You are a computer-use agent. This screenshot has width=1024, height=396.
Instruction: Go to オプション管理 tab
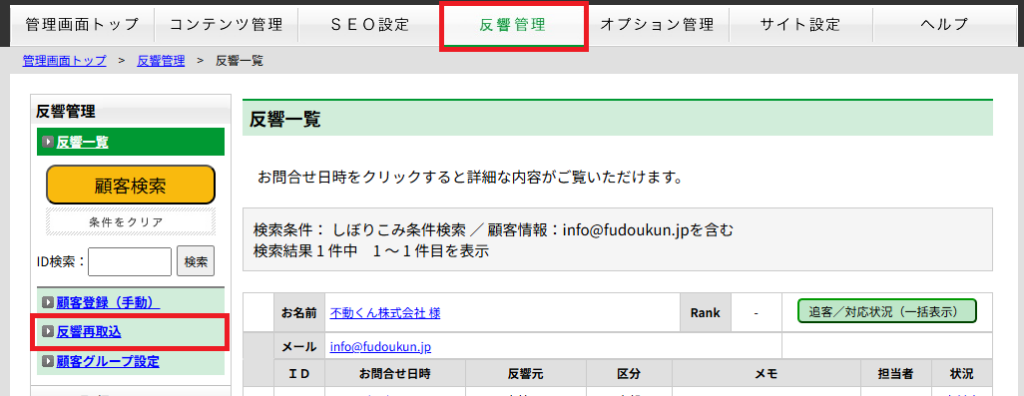(x=656, y=25)
